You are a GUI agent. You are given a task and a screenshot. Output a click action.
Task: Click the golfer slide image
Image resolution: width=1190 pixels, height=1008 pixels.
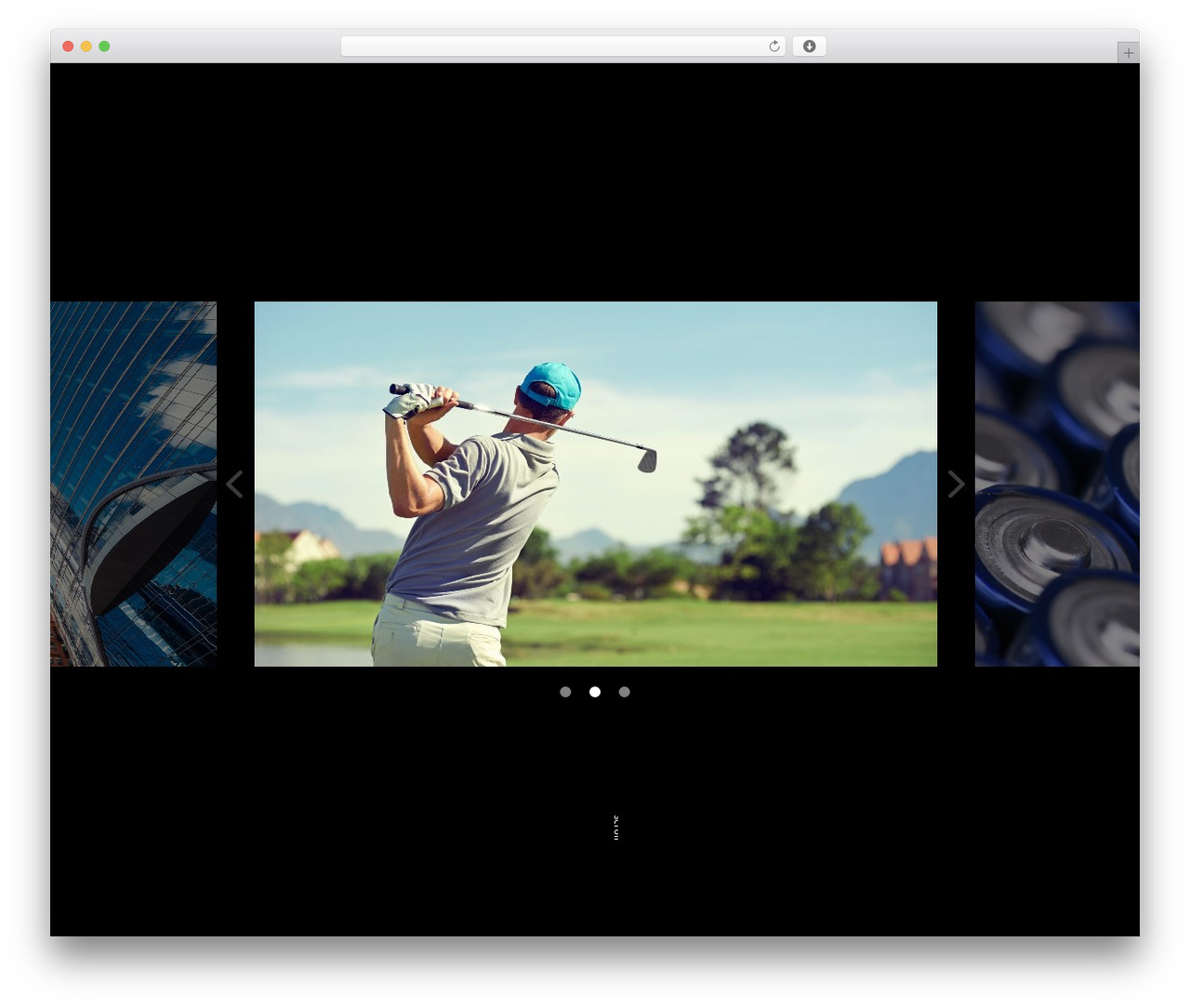click(x=596, y=484)
